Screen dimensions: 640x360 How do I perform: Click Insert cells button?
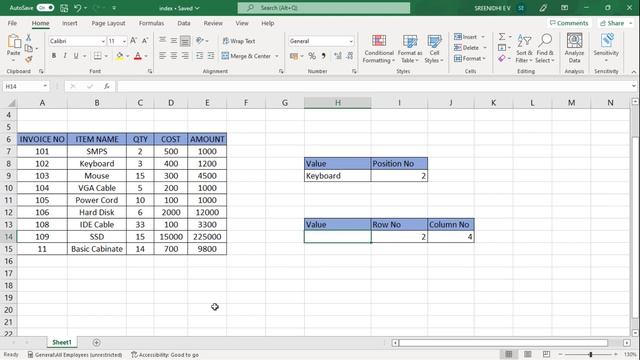pyautogui.click(x=466, y=37)
